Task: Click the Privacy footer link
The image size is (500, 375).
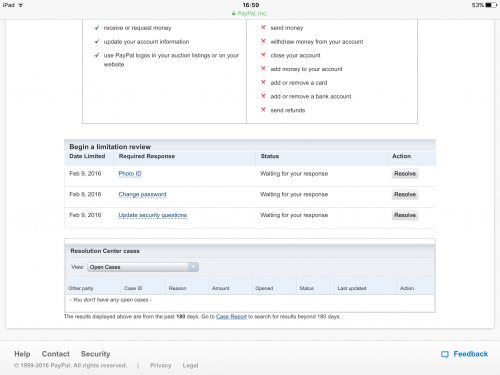Action: pyautogui.click(x=161, y=365)
